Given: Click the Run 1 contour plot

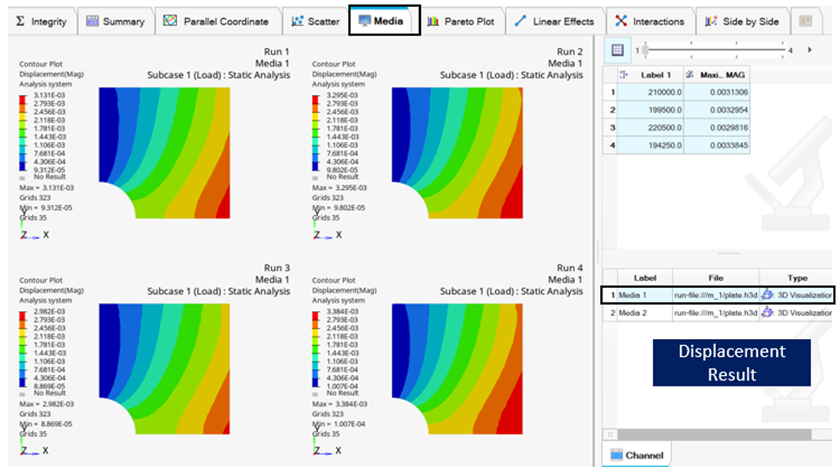Looking at the screenshot, I should [164, 153].
